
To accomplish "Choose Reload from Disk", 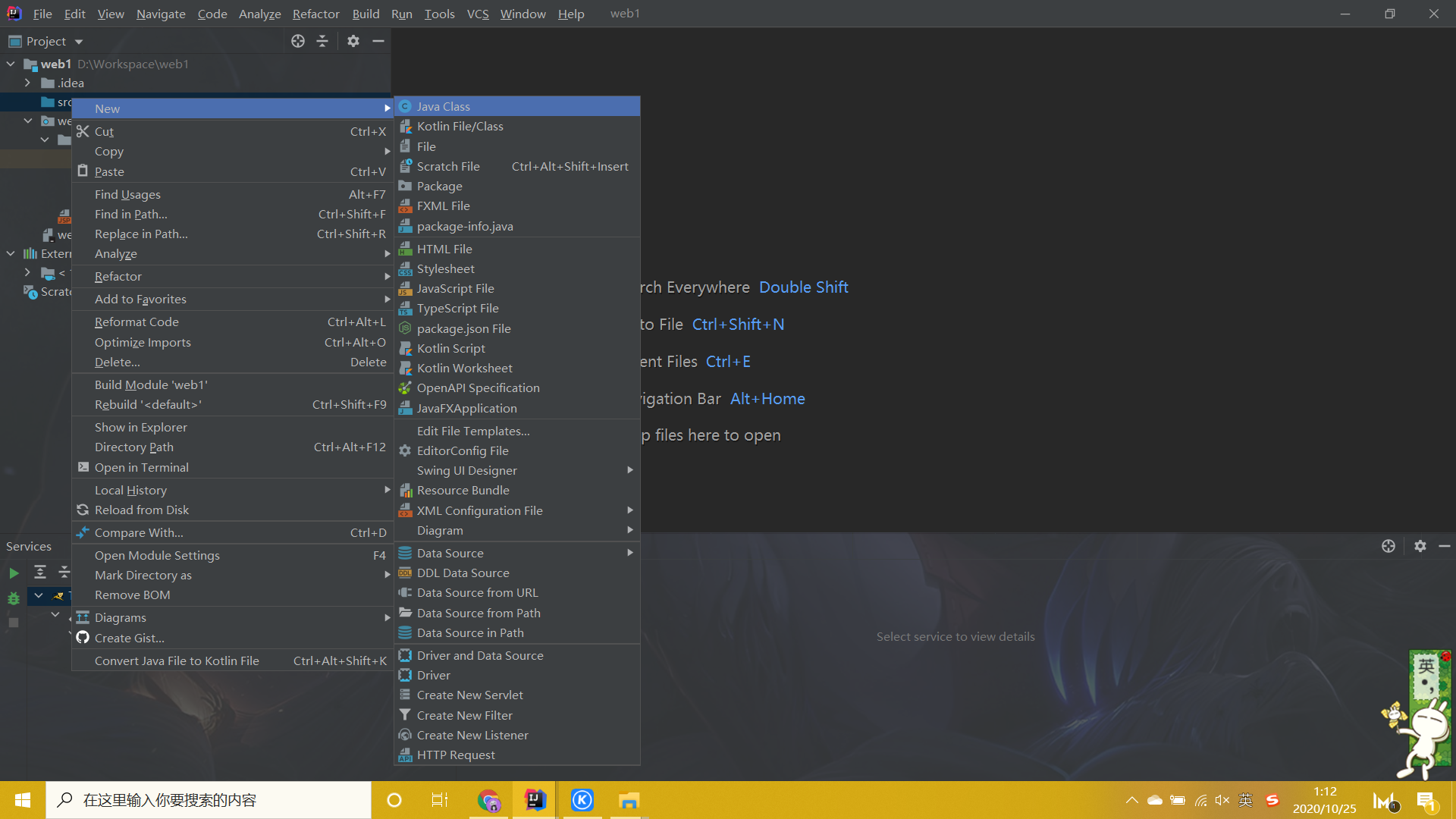I will tap(233, 510).
